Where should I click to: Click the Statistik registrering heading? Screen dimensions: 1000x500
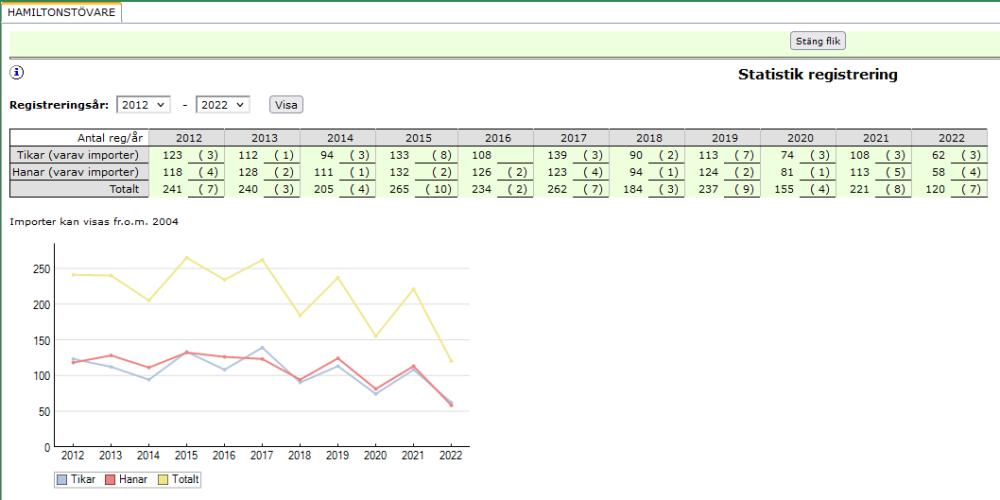click(x=818, y=75)
